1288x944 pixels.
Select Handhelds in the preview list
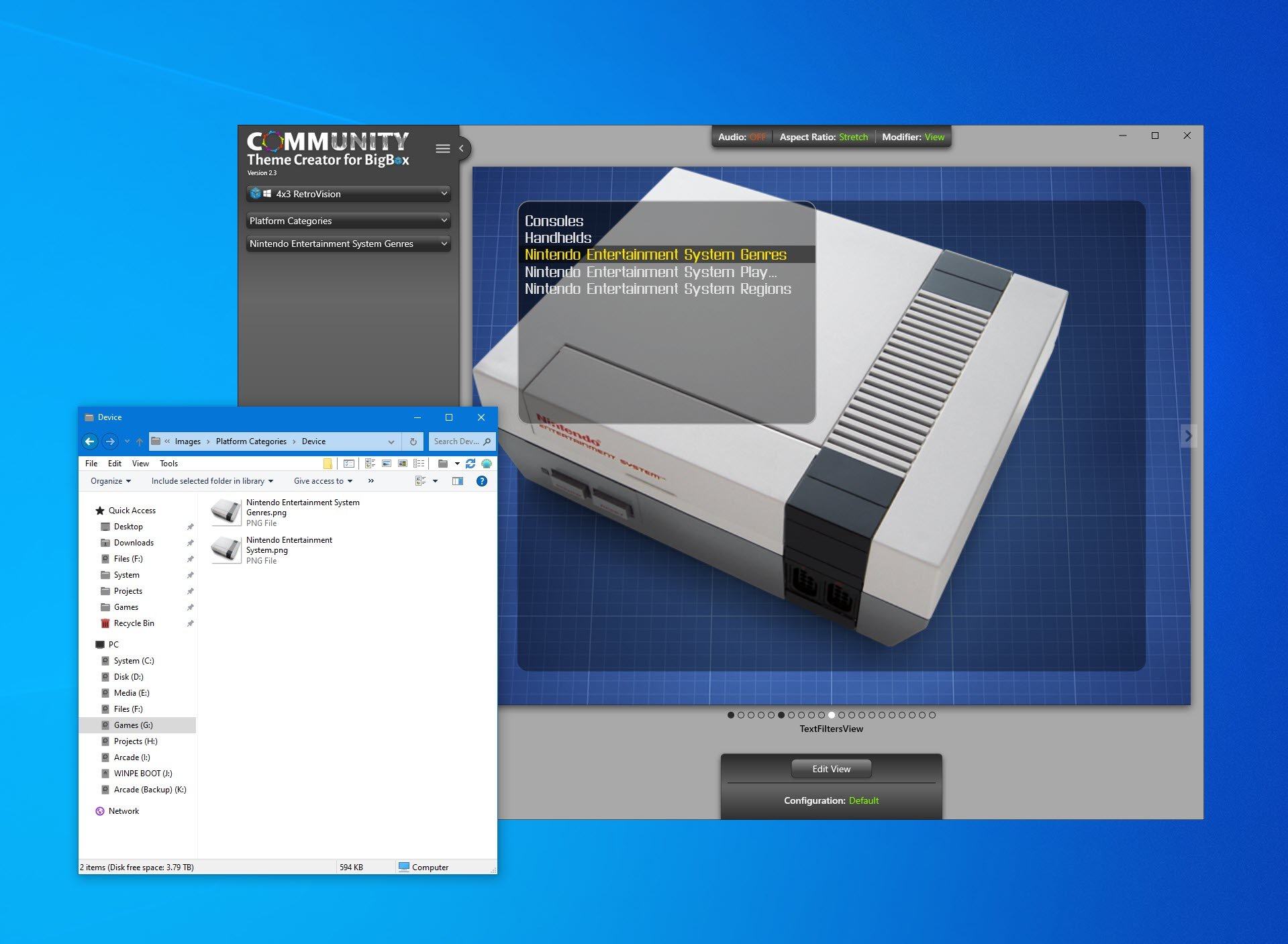558,238
